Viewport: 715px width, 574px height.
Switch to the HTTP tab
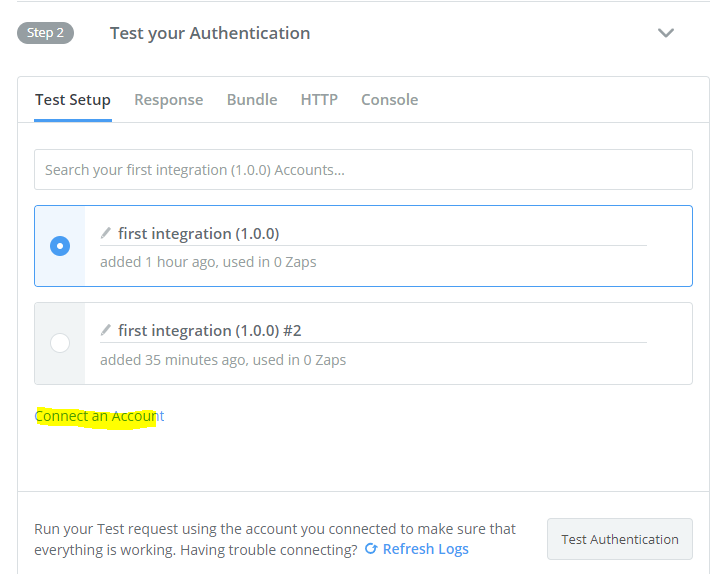[319, 100]
